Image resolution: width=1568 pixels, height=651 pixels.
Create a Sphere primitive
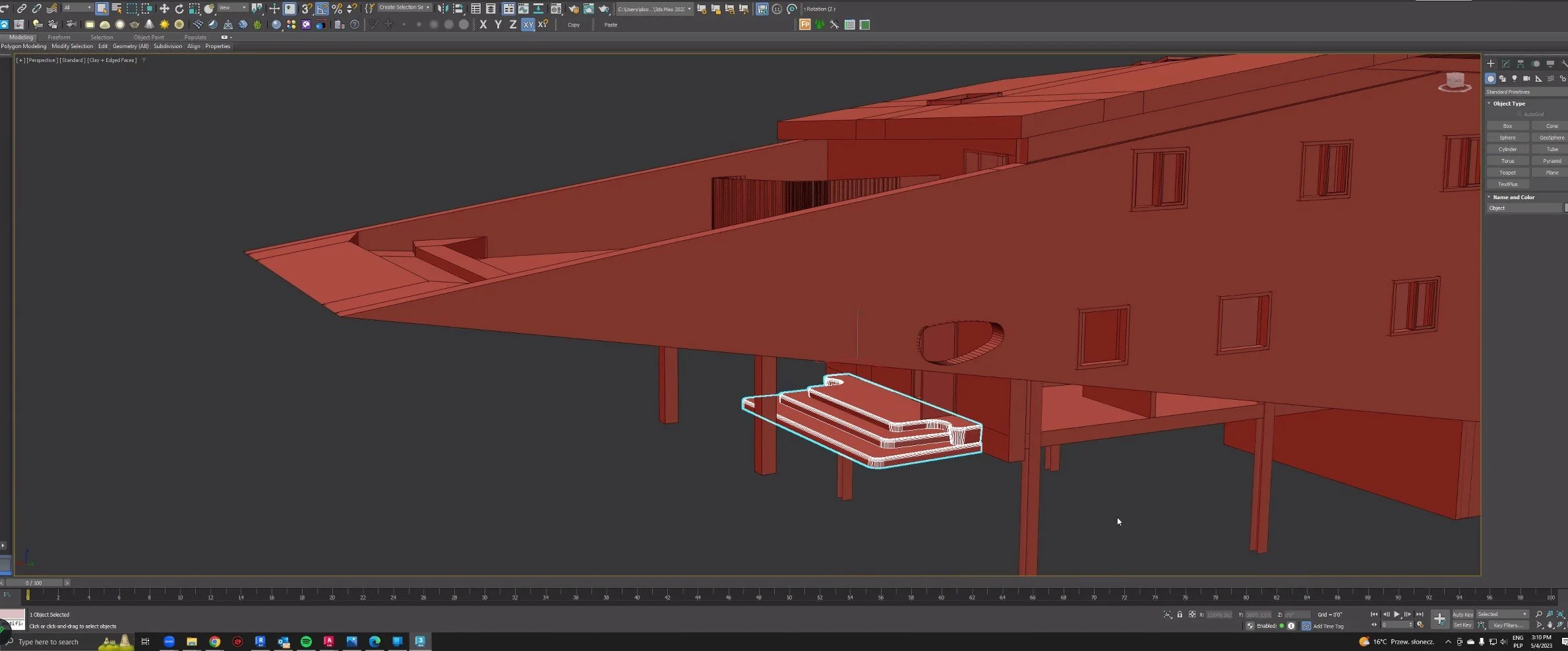1507,138
